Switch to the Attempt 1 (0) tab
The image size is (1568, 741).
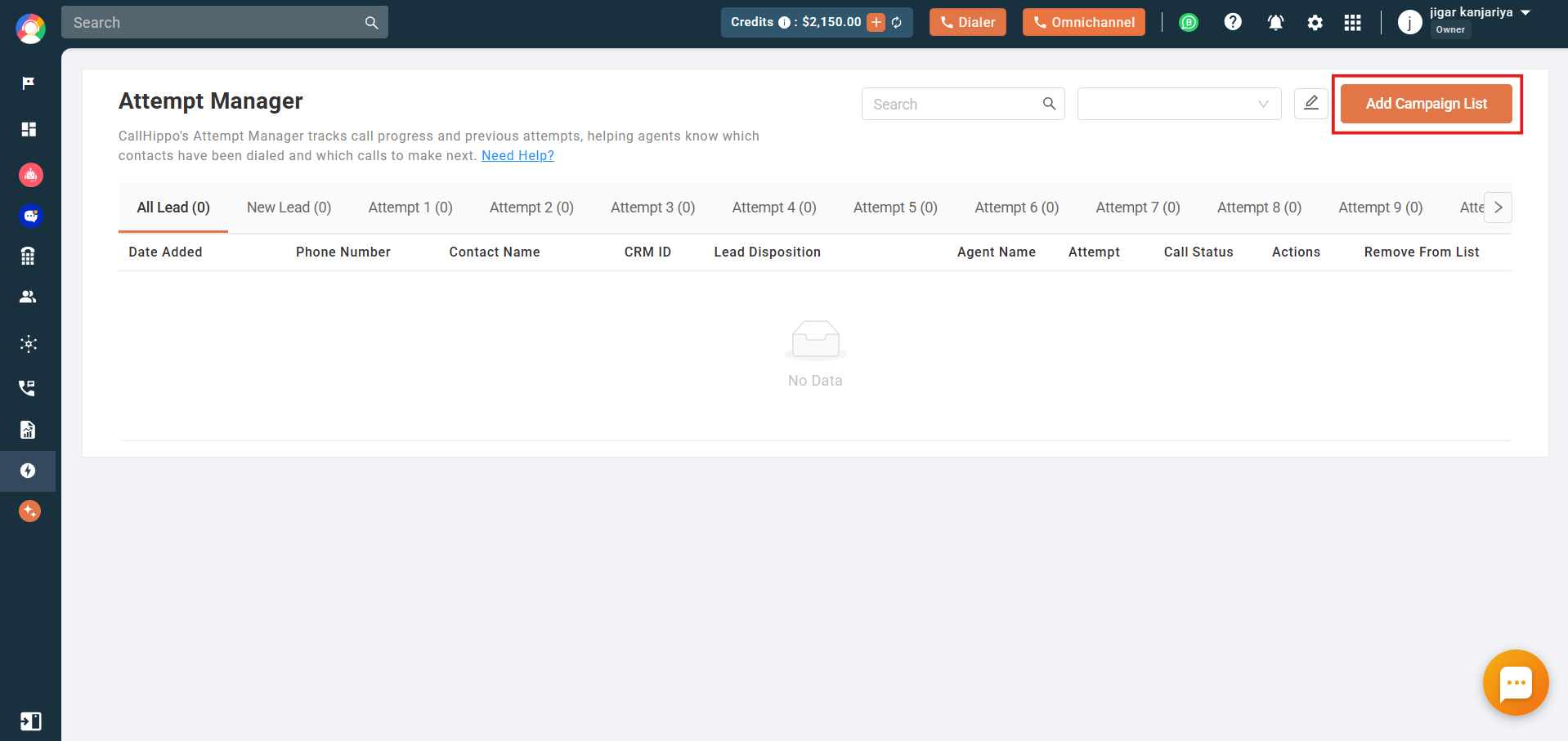[410, 208]
